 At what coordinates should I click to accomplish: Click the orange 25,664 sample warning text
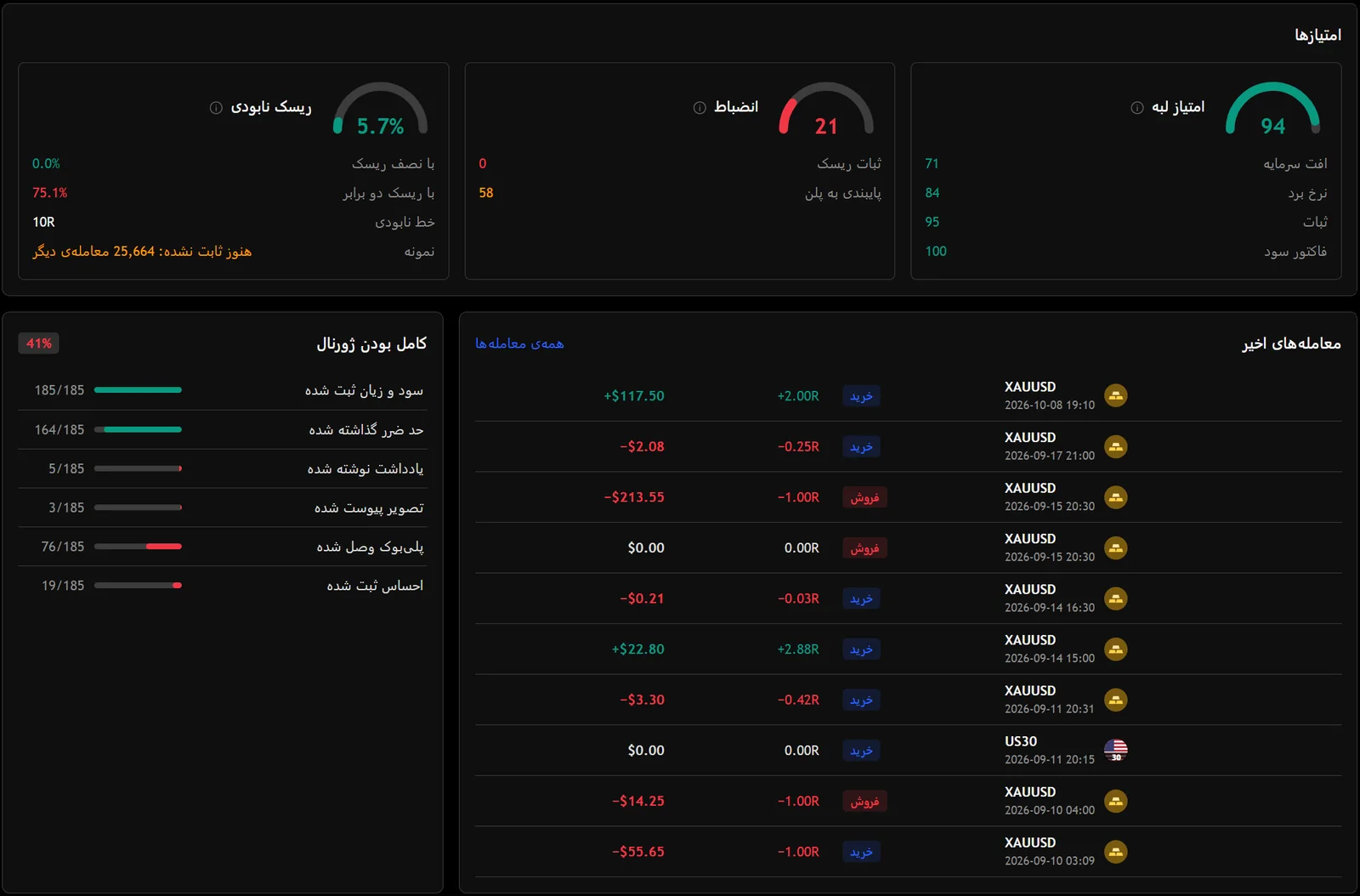point(142,252)
